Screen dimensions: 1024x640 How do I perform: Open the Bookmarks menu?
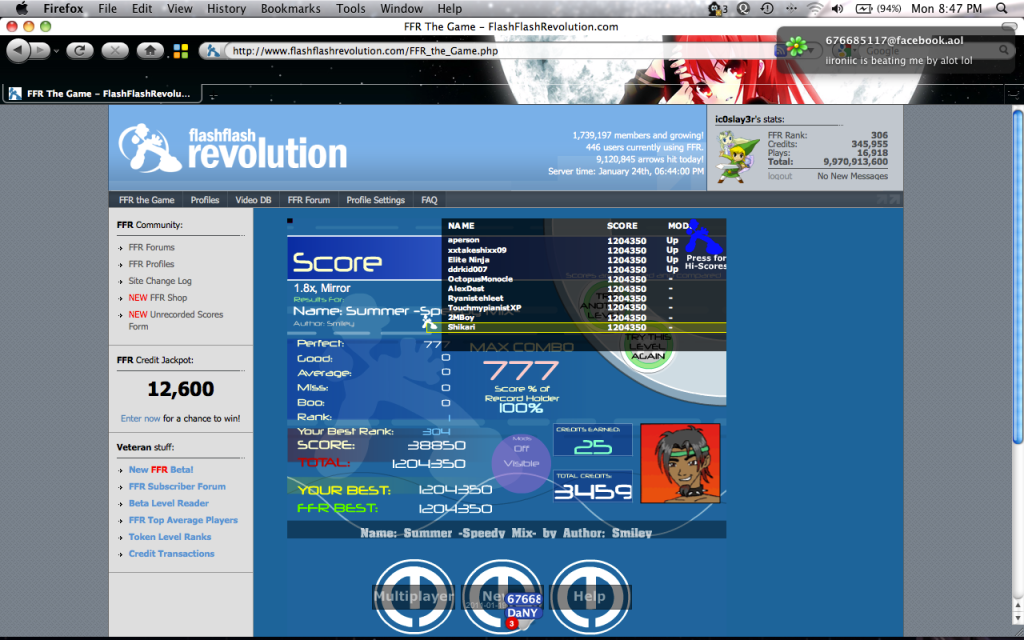pos(290,9)
